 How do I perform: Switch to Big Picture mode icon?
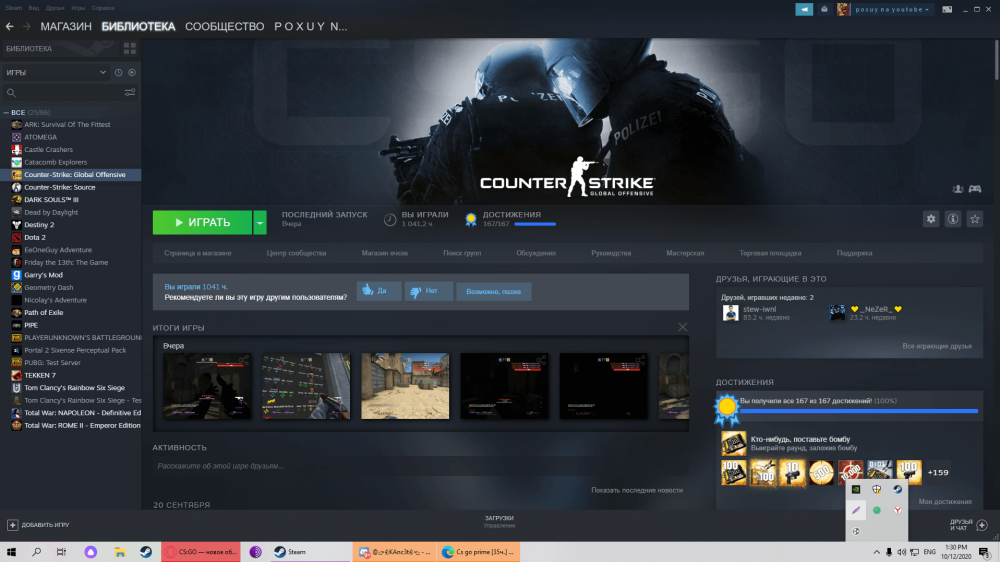(x=947, y=10)
